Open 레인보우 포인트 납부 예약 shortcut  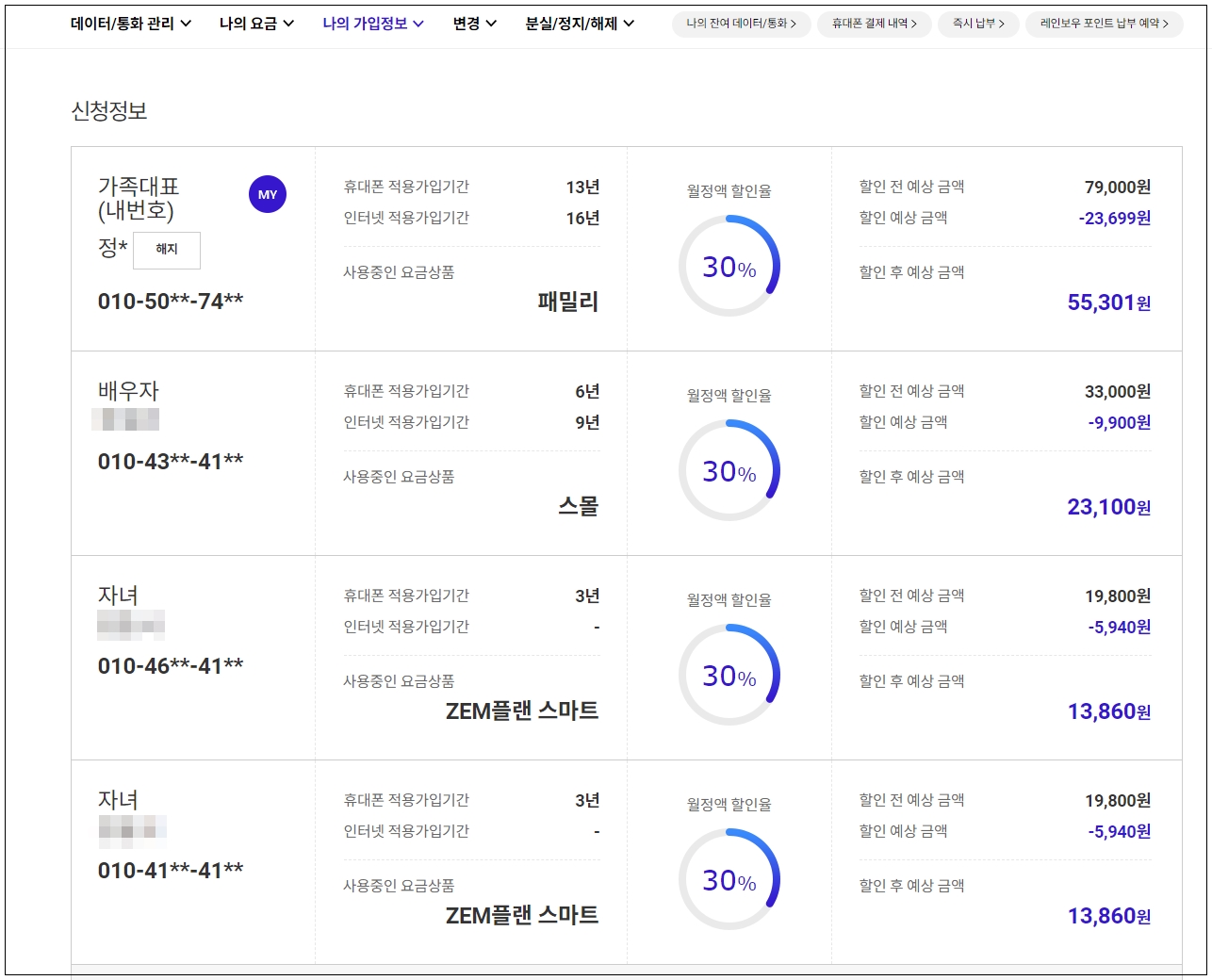pyautogui.click(x=1104, y=24)
